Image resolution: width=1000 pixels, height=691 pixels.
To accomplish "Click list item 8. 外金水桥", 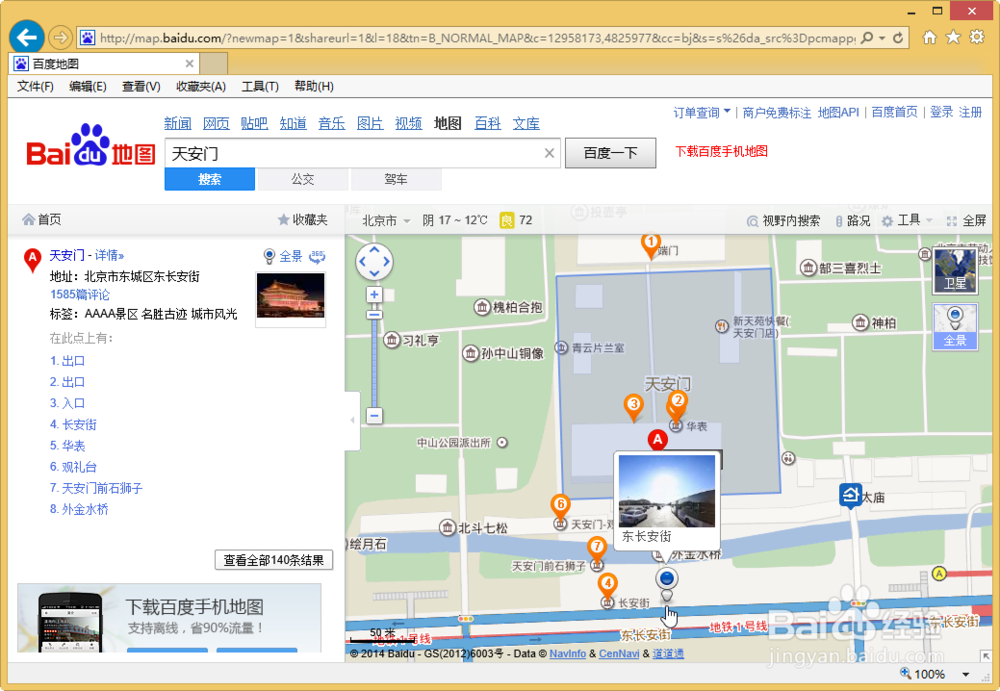I will pos(79,509).
